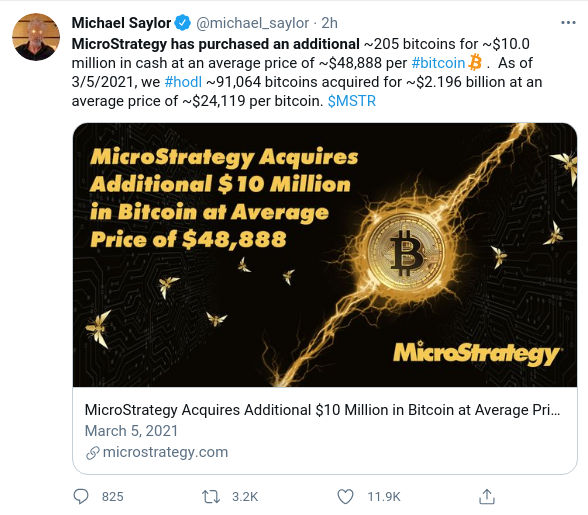
Task: Click the link card headline text
Action: pos(322,410)
